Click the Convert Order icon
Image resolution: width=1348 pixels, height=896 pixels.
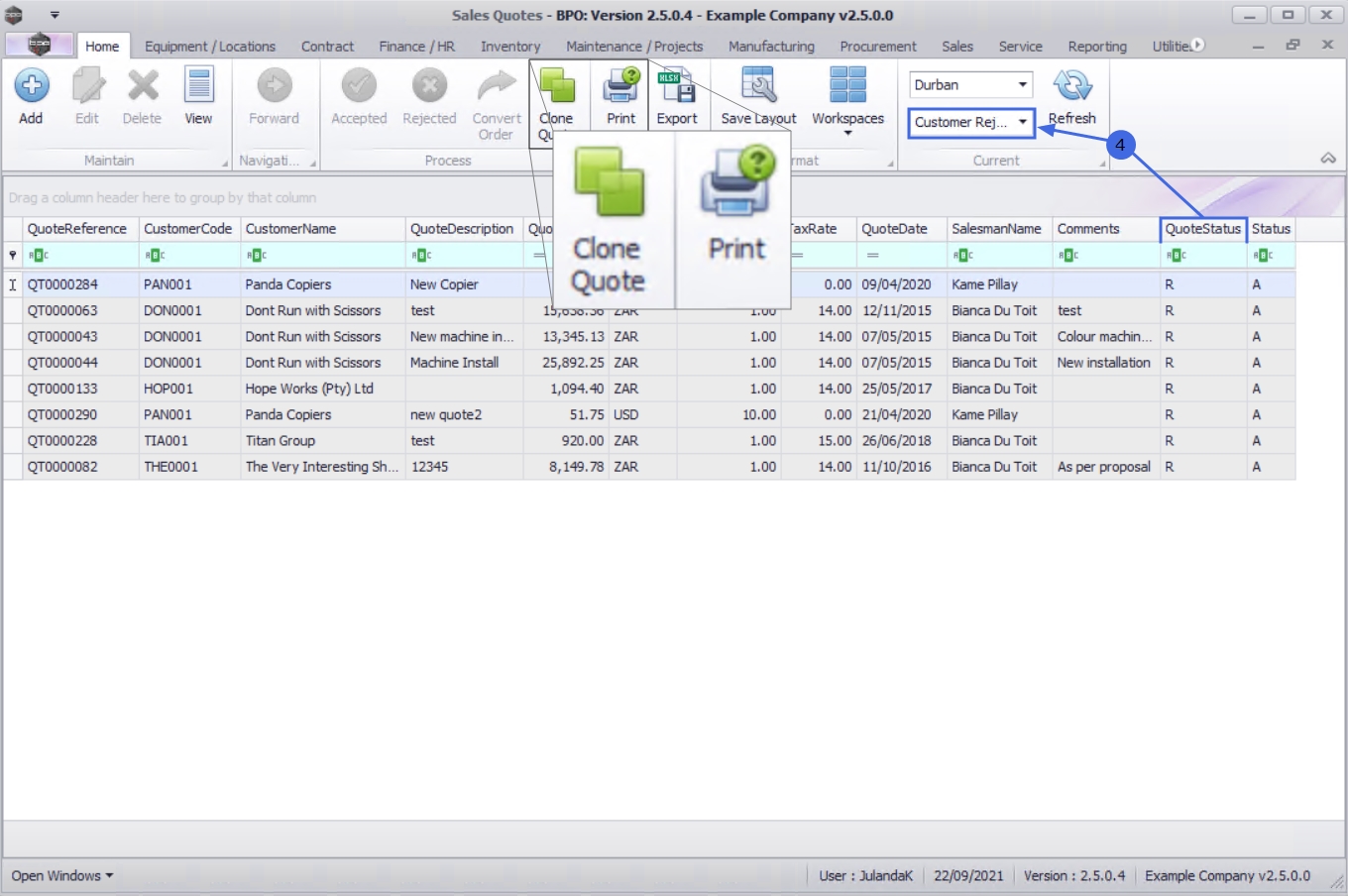(497, 86)
